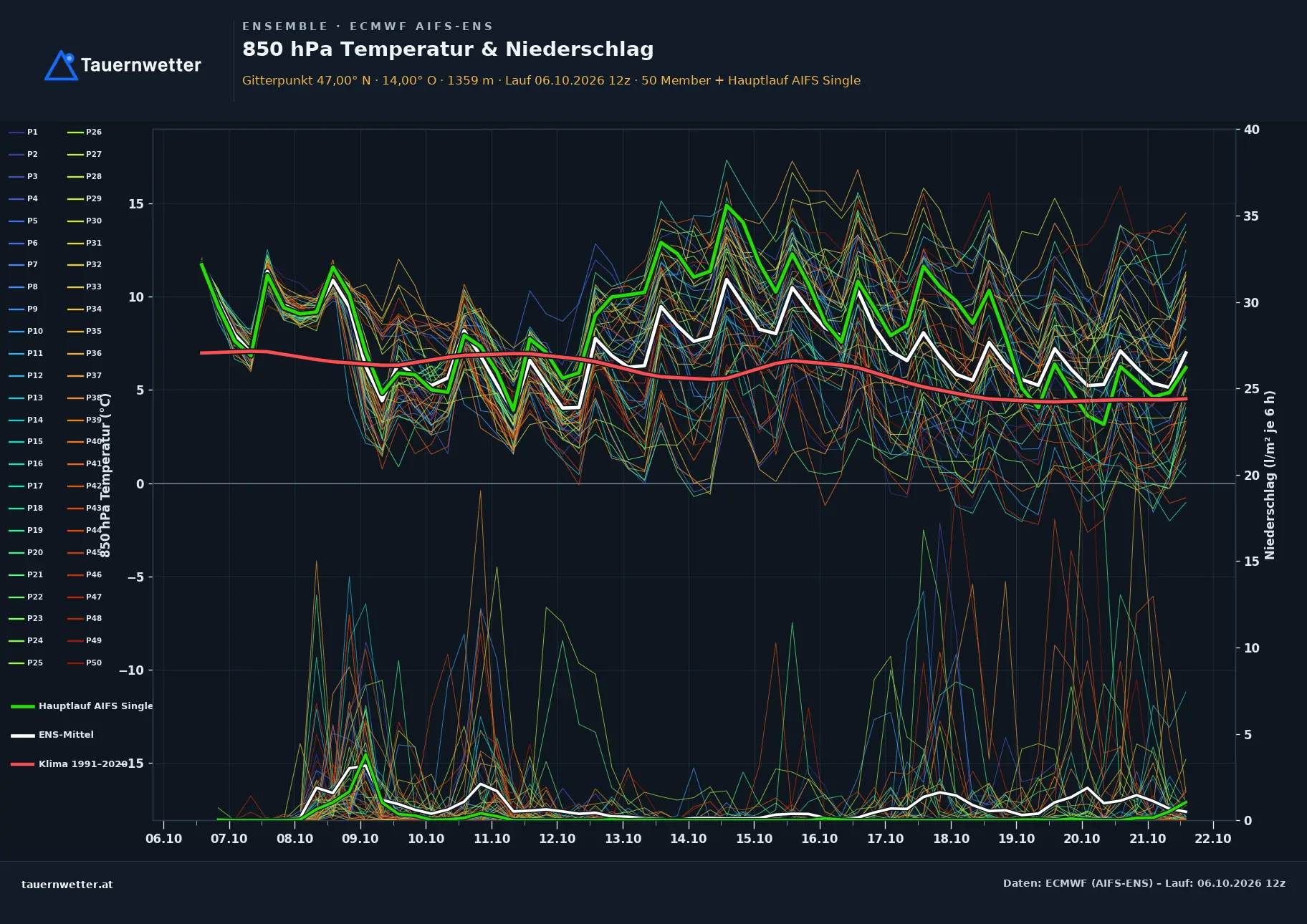Select the P34 legend entry
1307x924 pixels.
85,309
